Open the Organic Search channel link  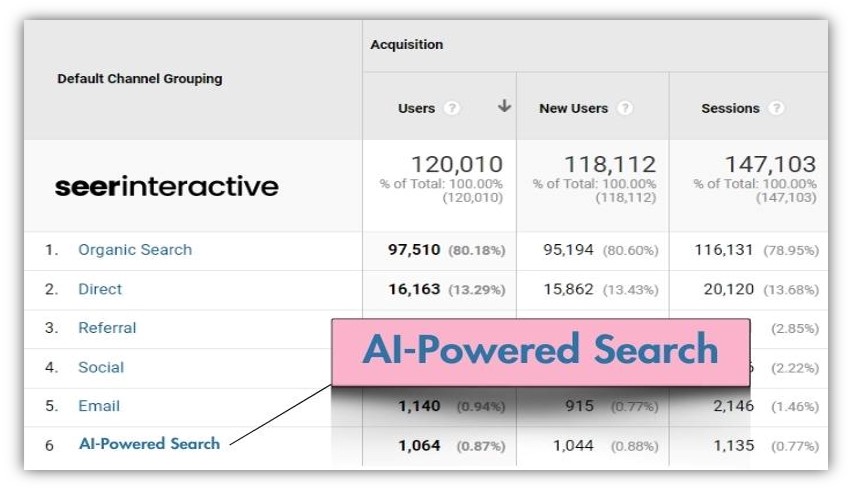pos(135,250)
